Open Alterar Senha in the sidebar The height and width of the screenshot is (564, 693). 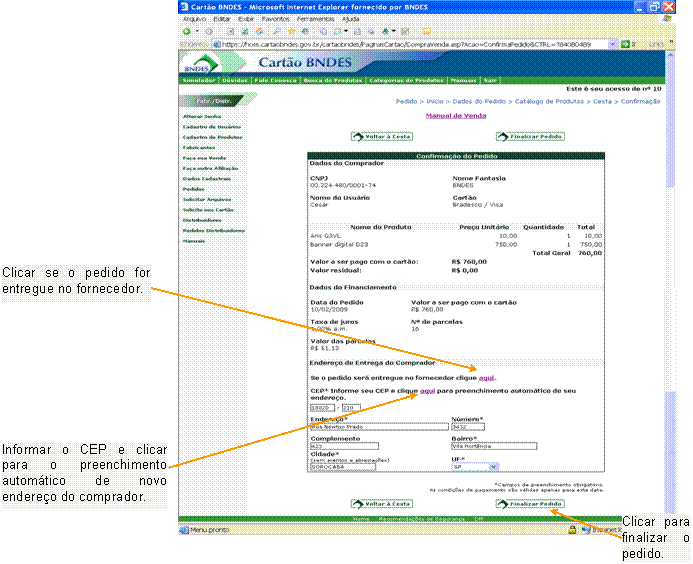point(202,117)
